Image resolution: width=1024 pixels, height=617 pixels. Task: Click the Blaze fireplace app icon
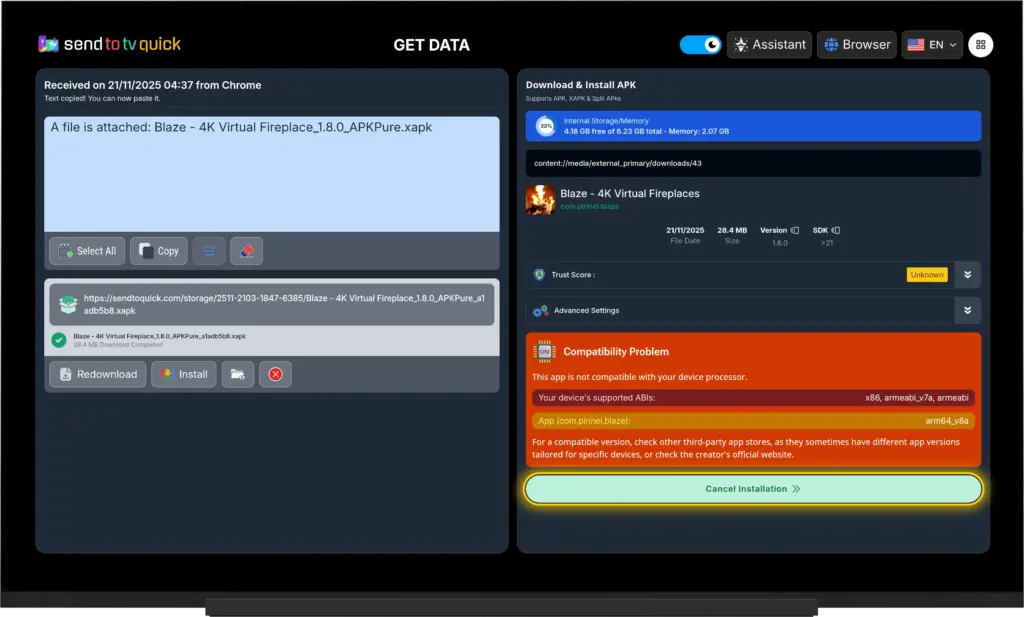pyautogui.click(x=540, y=199)
